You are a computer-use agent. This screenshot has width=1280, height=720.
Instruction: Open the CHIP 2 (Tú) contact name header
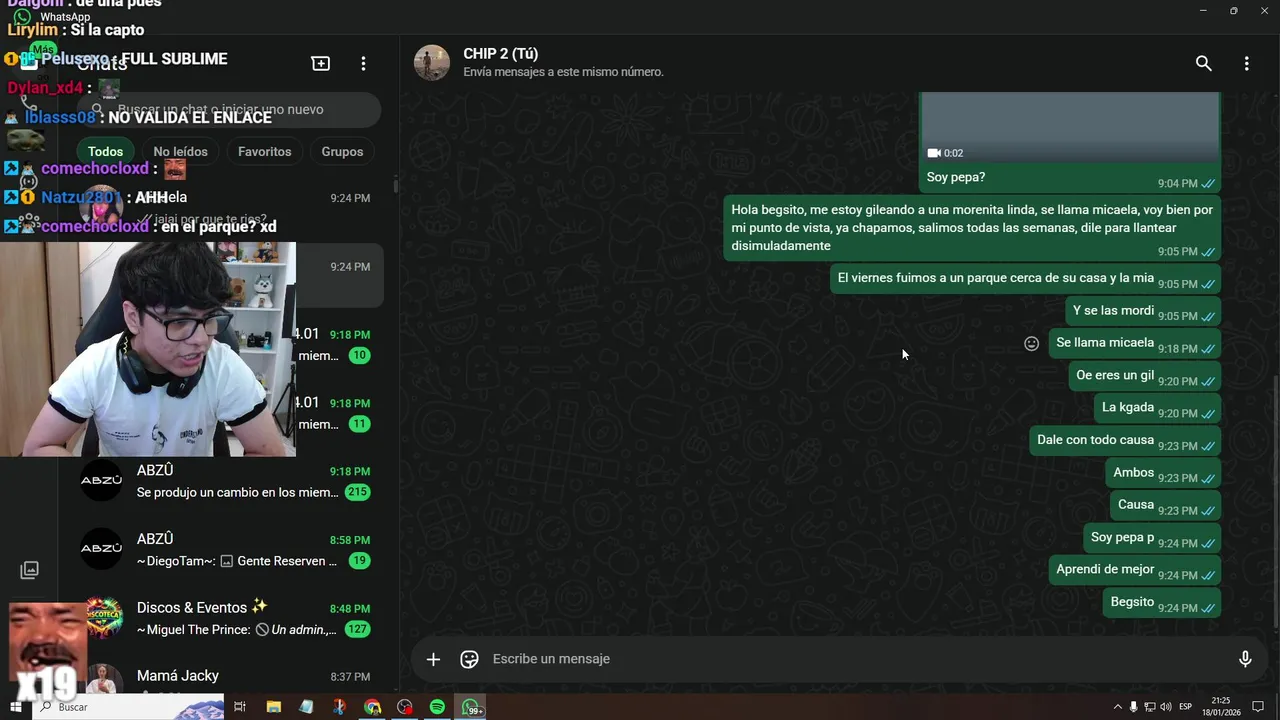point(500,54)
